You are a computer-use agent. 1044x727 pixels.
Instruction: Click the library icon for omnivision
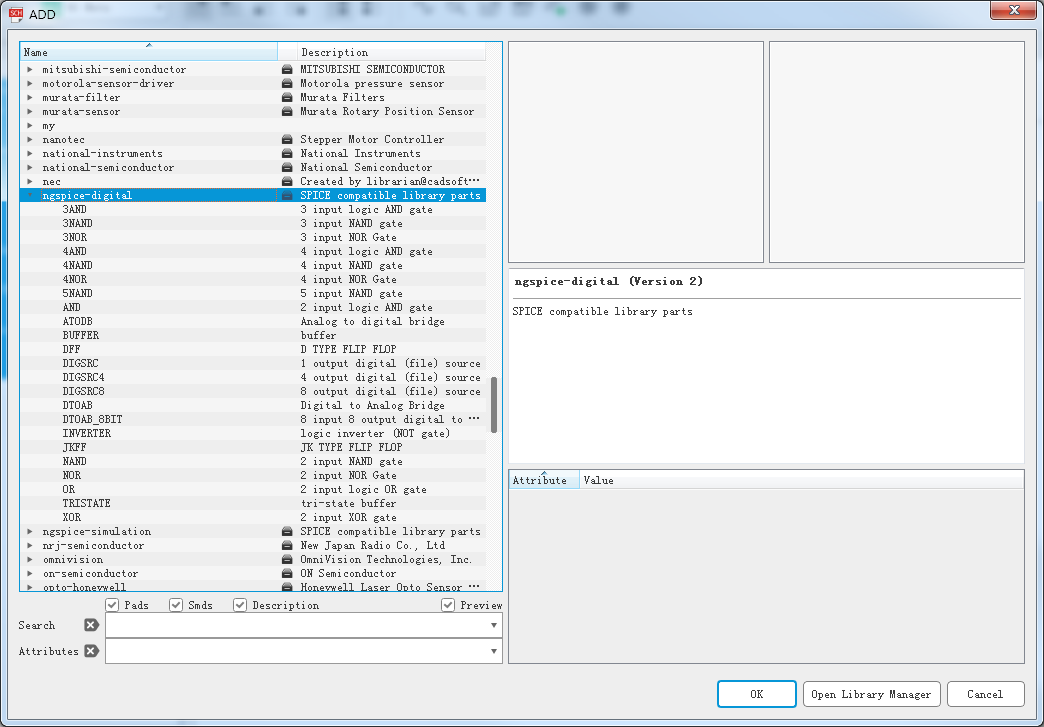pos(287,560)
